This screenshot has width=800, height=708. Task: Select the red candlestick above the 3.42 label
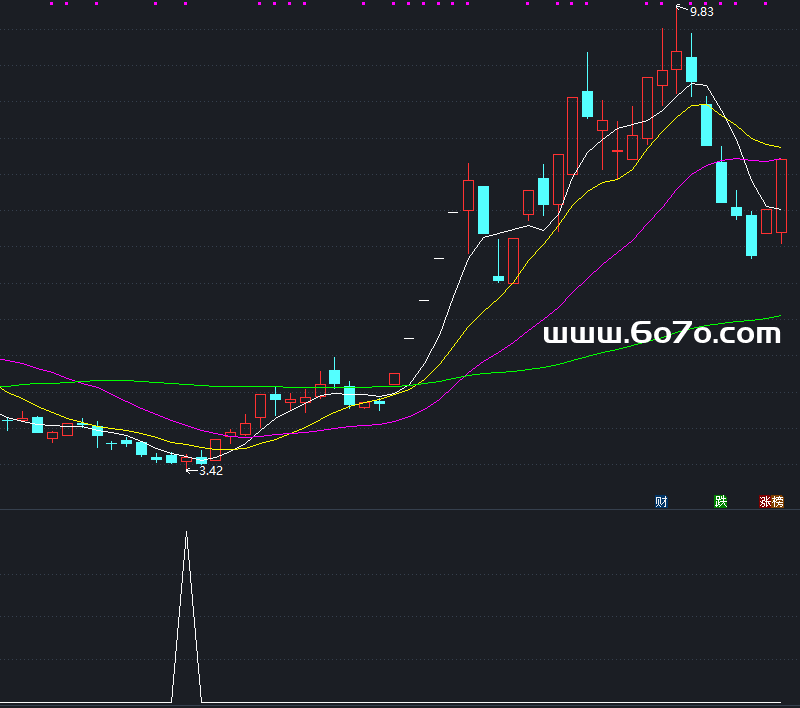click(215, 449)
